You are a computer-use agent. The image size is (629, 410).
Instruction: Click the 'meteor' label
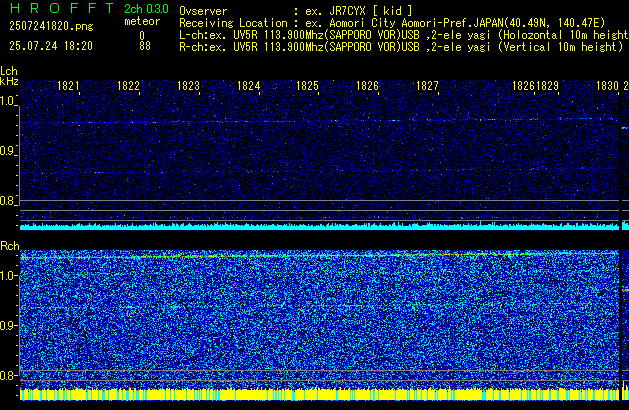point(142,21)
